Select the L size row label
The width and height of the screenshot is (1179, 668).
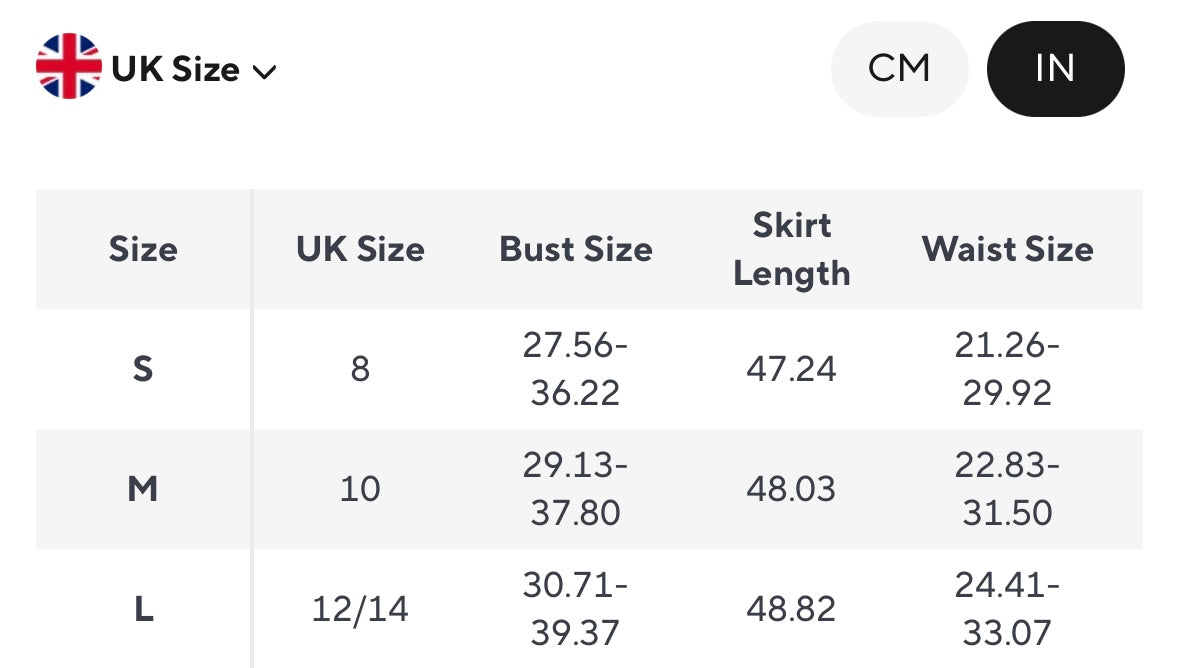(143, 609)
